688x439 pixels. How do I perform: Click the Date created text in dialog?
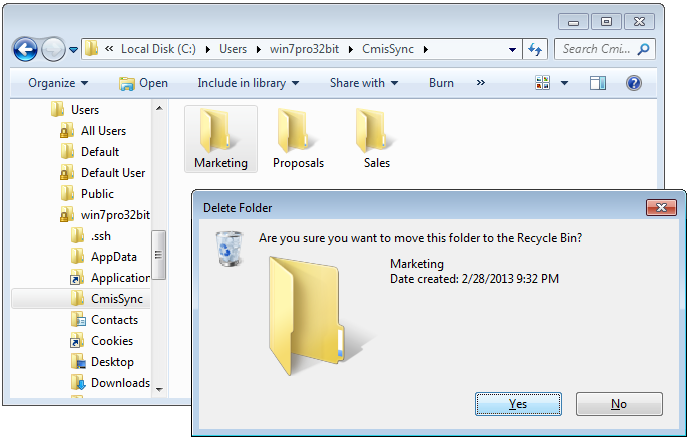[474, 279]
